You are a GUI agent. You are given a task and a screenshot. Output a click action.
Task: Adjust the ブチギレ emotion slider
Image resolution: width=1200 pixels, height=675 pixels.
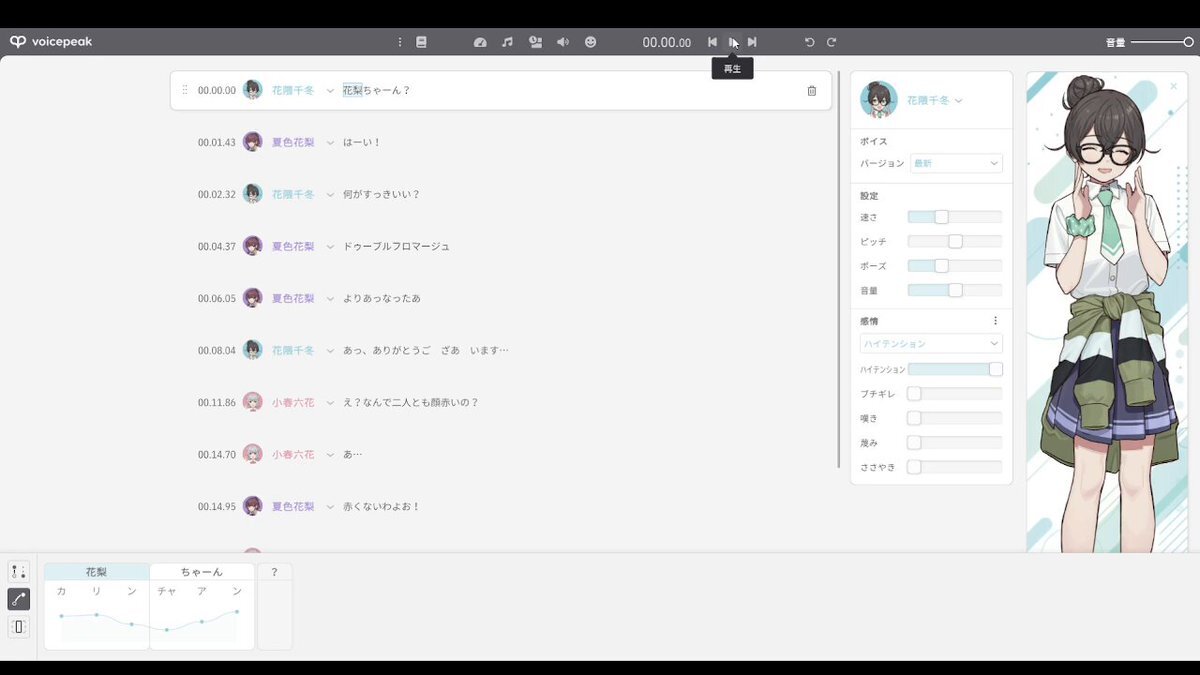[954, 394]
